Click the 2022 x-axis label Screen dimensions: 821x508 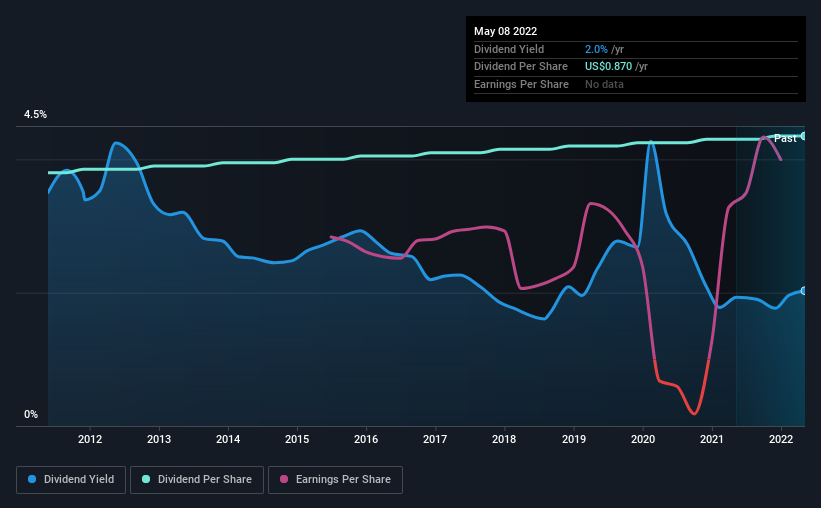(781, 439)
